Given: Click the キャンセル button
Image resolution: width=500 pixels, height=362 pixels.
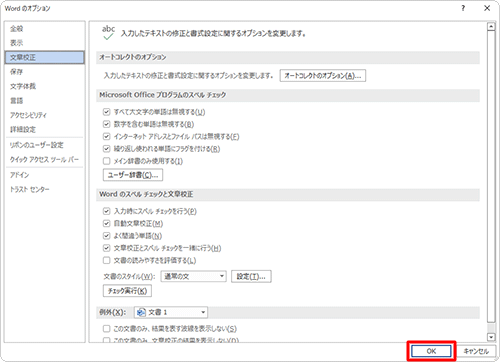Looking at the screenshot, I should [x=476, y=351].
